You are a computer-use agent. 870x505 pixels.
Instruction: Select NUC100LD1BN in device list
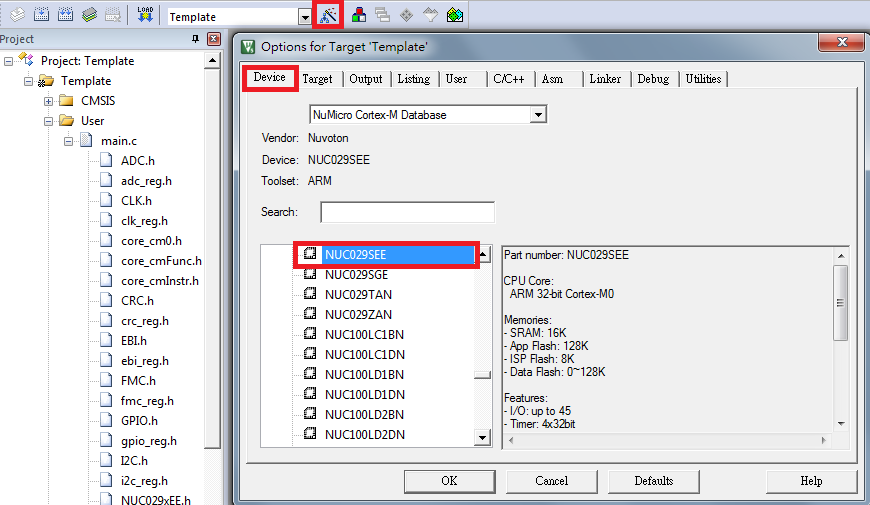pos(364,374)
